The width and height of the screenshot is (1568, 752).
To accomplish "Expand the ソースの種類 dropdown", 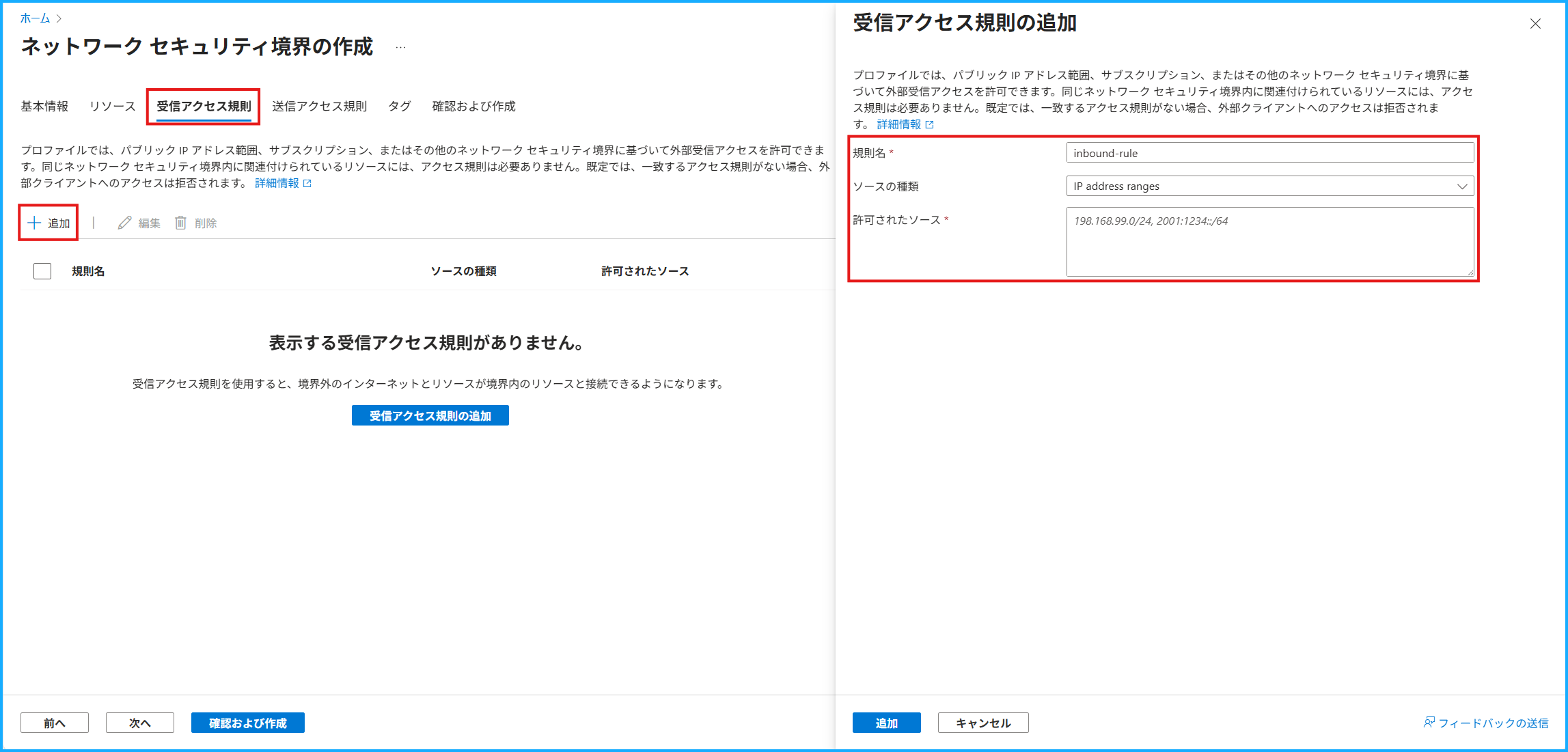I will tap(1269, 186).
